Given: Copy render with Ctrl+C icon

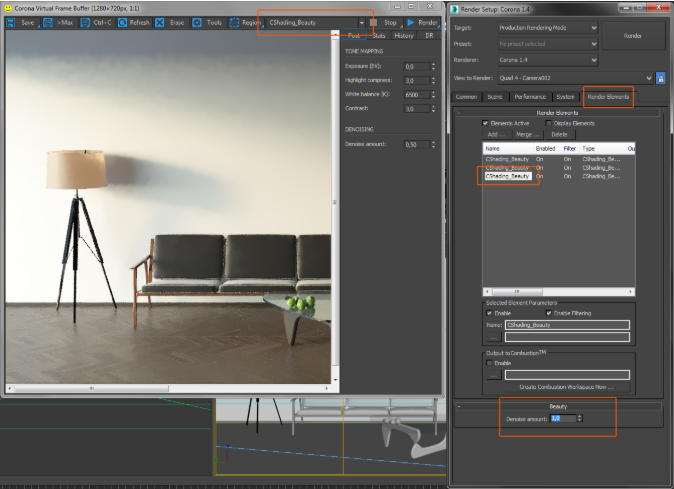Looking at the screenshot, I should [85, 22].
